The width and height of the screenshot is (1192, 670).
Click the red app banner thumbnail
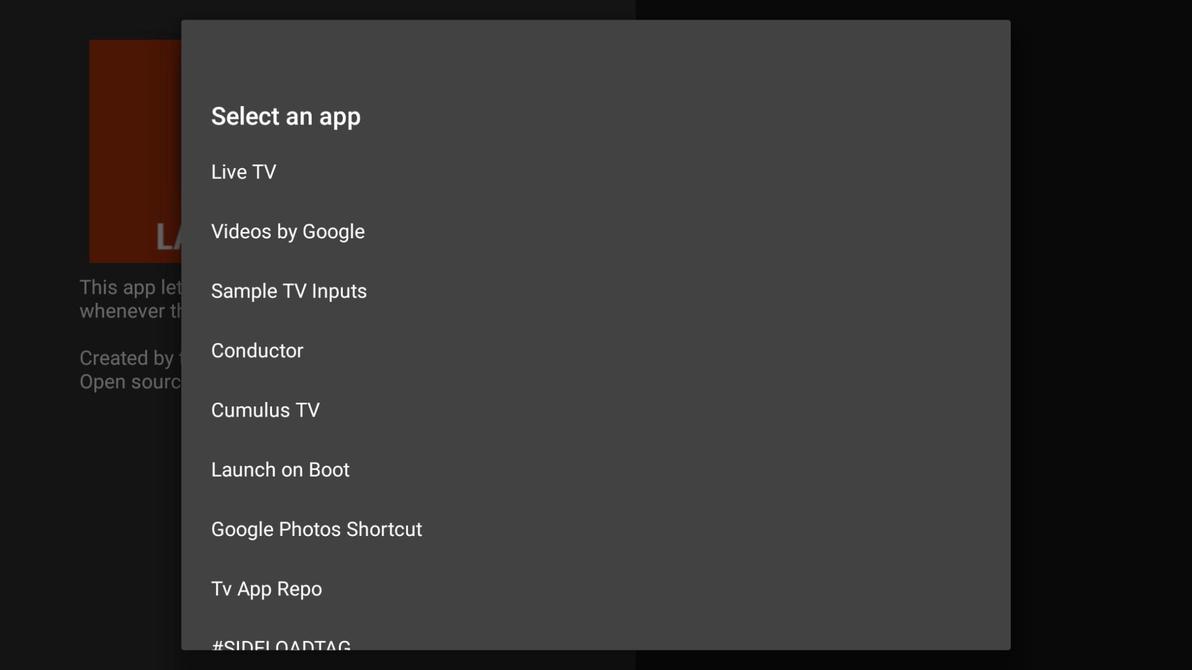[x=134, y=150]
